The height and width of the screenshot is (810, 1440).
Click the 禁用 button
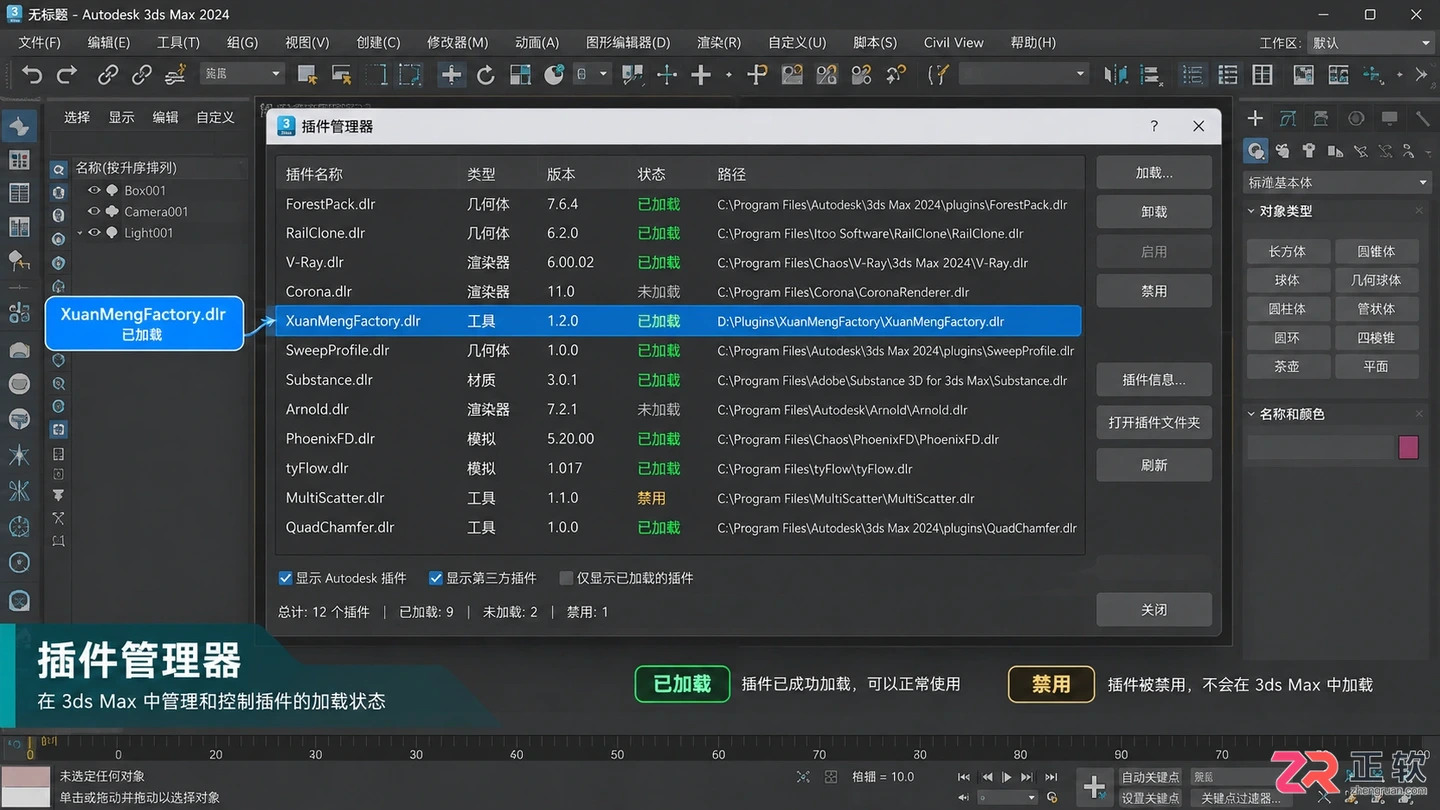pyautogui.click(x=1154, y=291)
